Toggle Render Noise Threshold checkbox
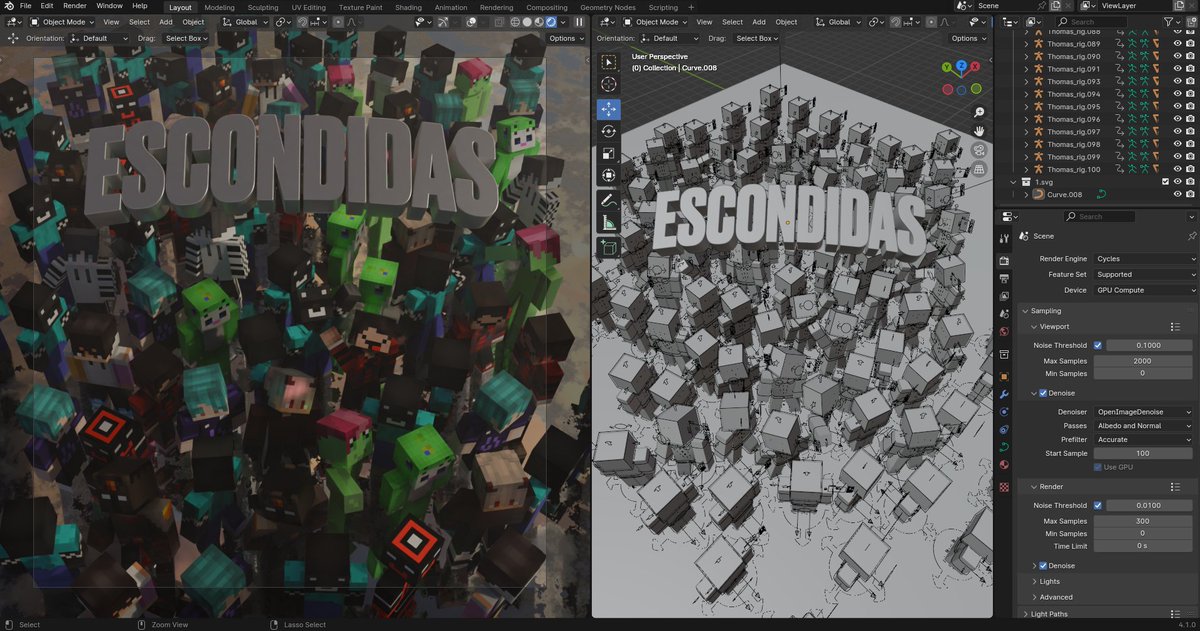The height and width of the screenshot is (631, 1200). pyautogui.click(x=1098, y=505)
